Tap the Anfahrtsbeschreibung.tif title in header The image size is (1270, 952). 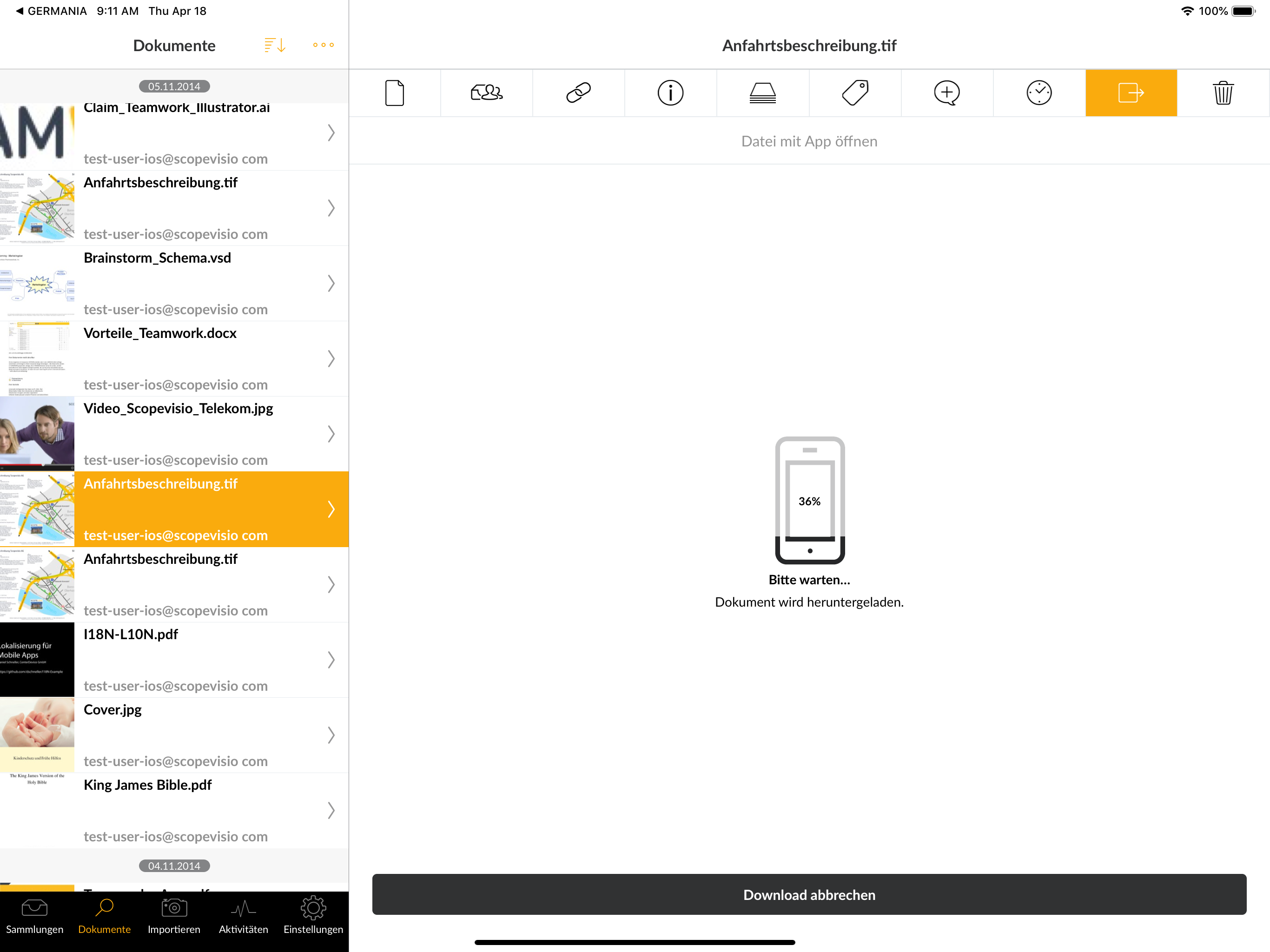point(809,46)
